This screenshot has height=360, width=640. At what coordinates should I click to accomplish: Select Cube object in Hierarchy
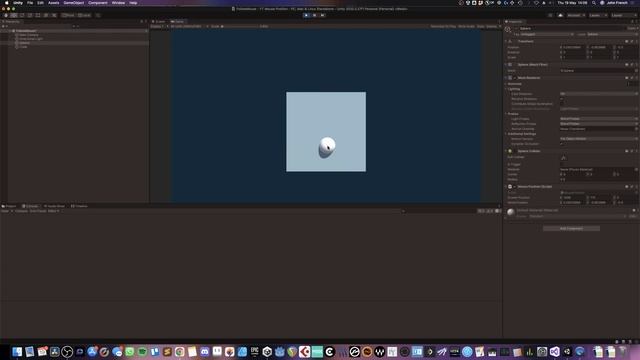tap(23, 47)
